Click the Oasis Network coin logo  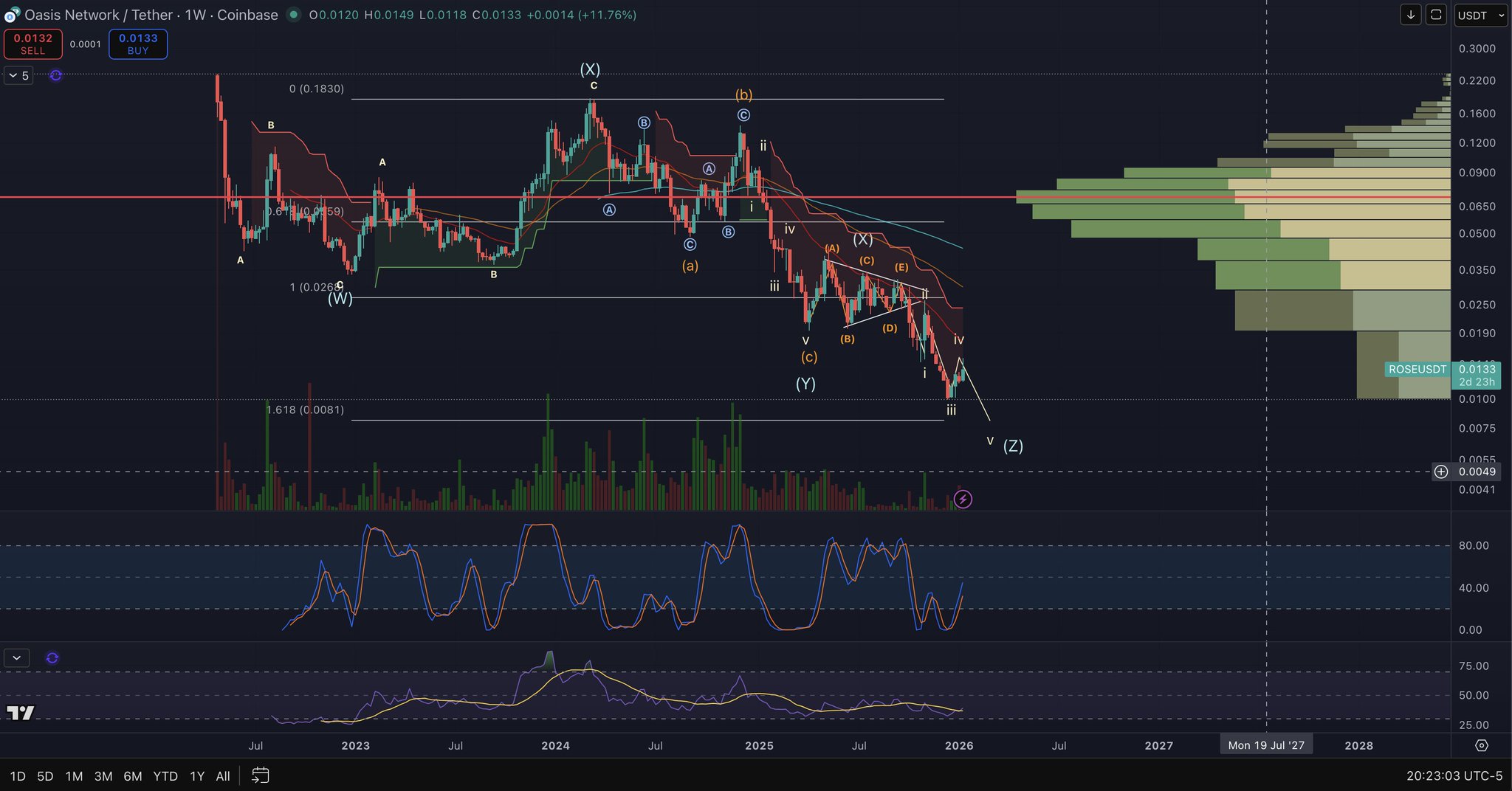[x=12, y=15]
